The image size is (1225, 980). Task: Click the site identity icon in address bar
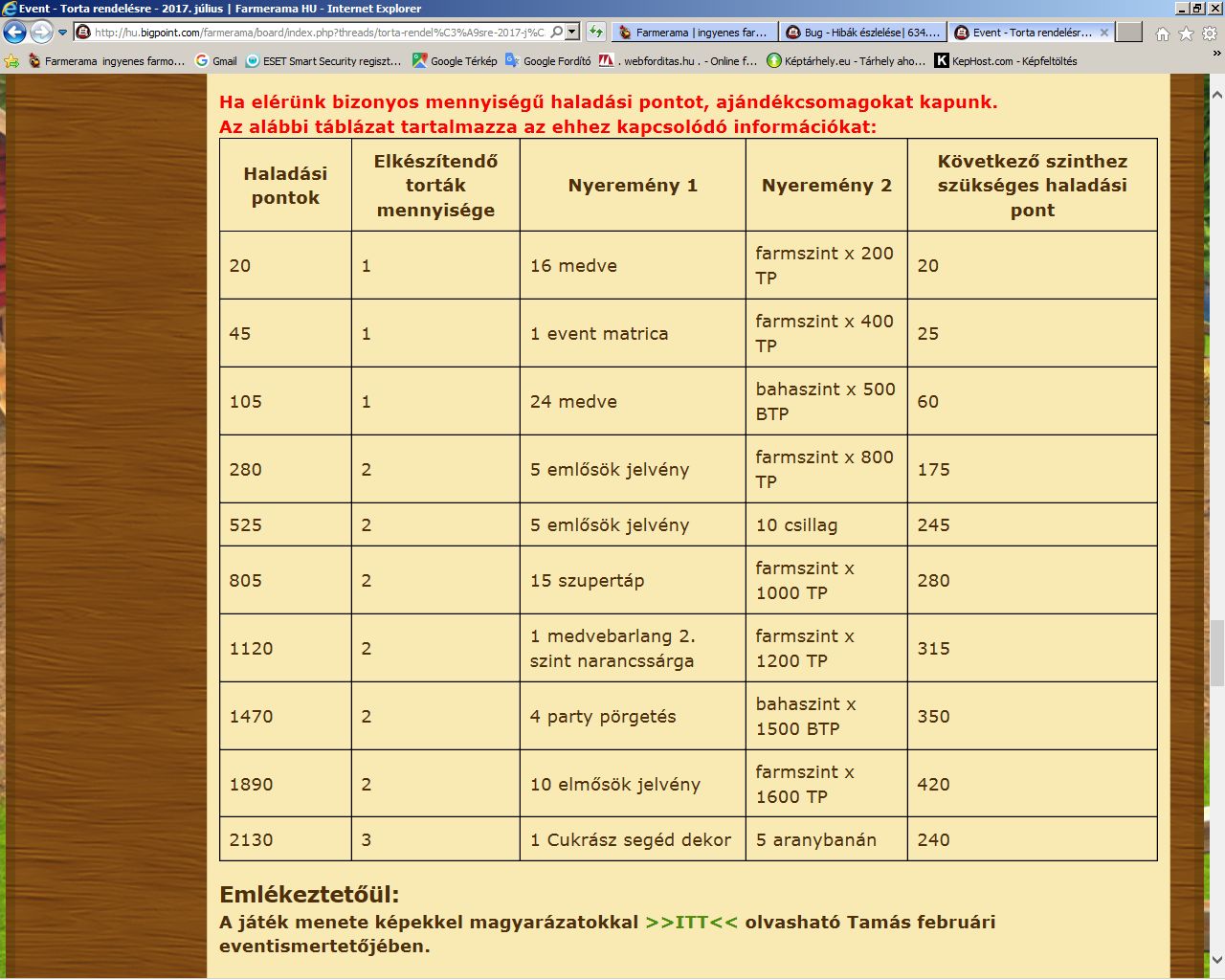click(83, 32)
